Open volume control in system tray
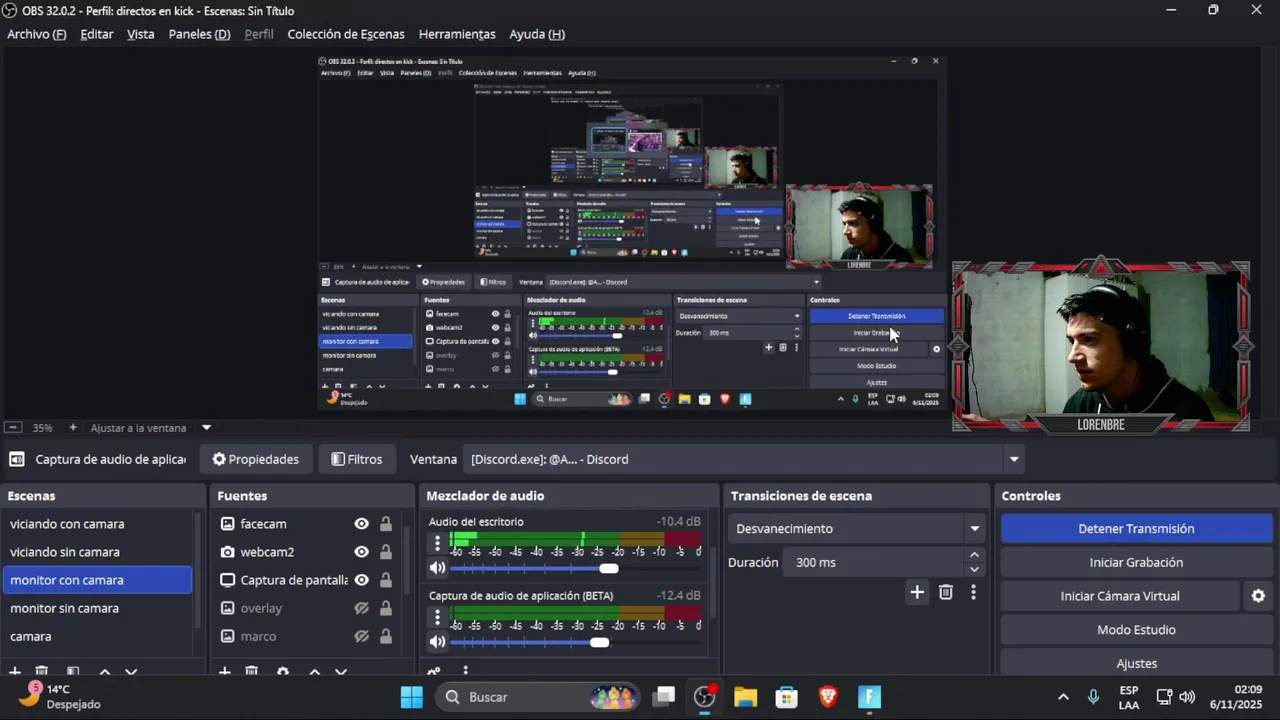1280x720 pixels. [1187, 697]
